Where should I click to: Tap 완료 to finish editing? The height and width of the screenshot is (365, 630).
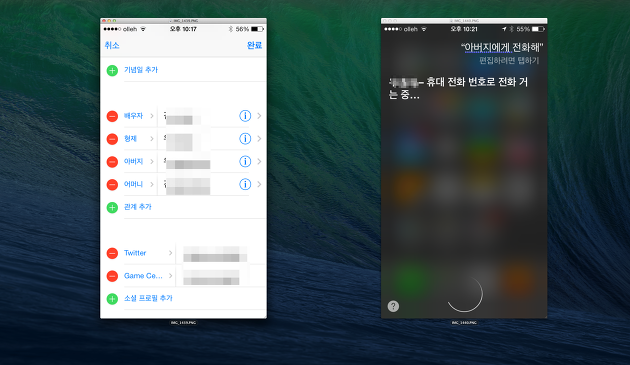254,45
